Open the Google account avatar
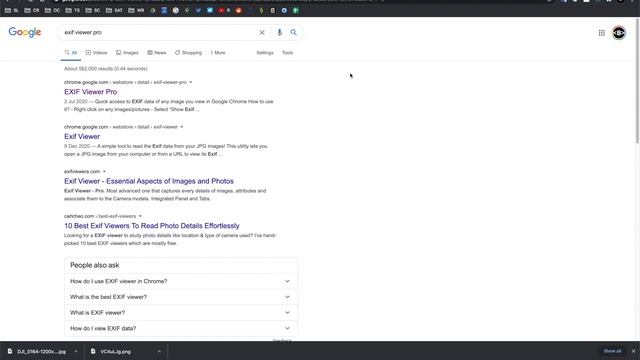The width and height of the screenshot is (640, 360). (619, 33)
